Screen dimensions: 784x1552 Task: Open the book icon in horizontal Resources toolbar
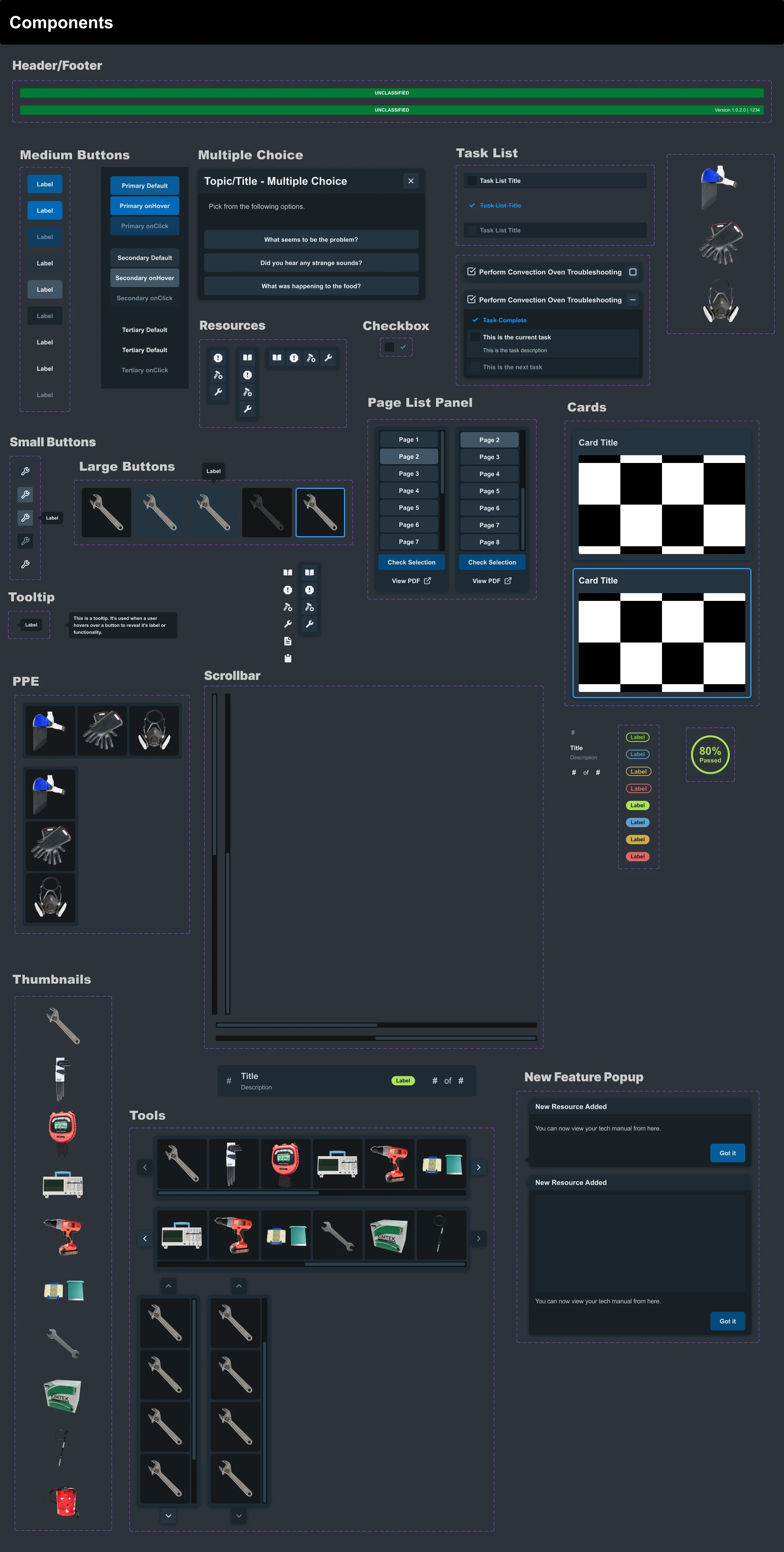(x=277, y=358)
